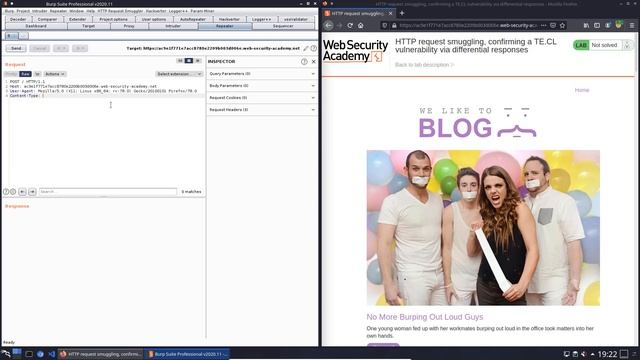
Task: Open No More Burping Out Loud Guys post
Action: click(x=424, y=317)
